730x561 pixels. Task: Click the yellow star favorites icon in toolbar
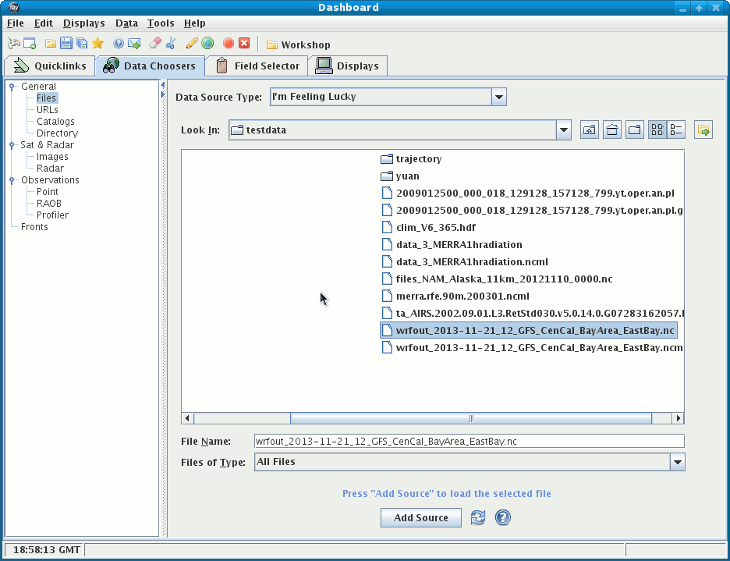point(97,44)
